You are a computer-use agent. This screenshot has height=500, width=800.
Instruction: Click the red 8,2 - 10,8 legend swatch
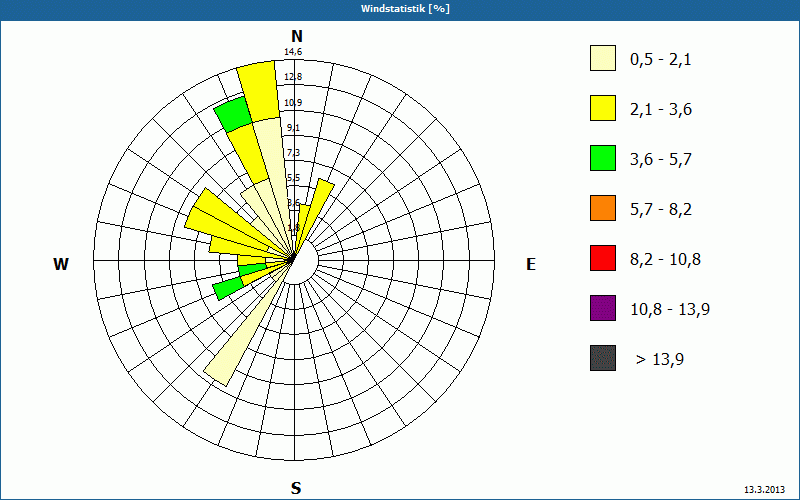[603, 258]
